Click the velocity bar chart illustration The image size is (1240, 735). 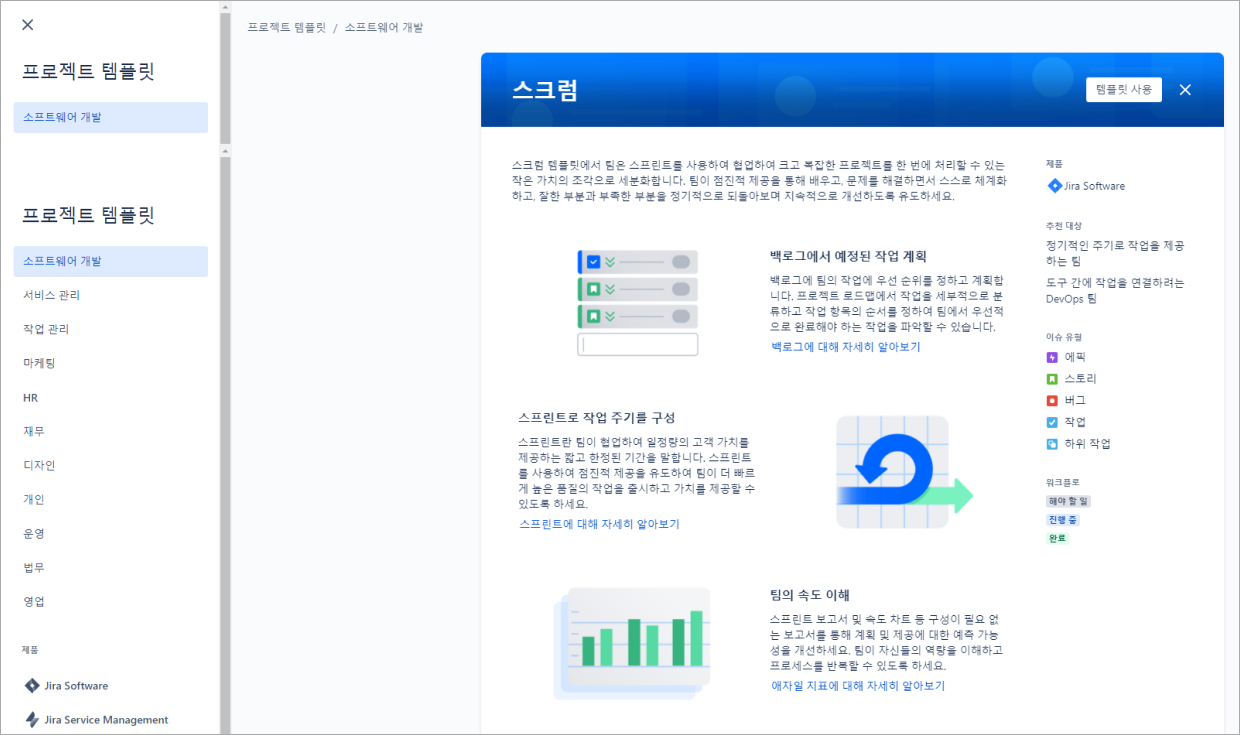pyautogui.click(x=632, y=642)
